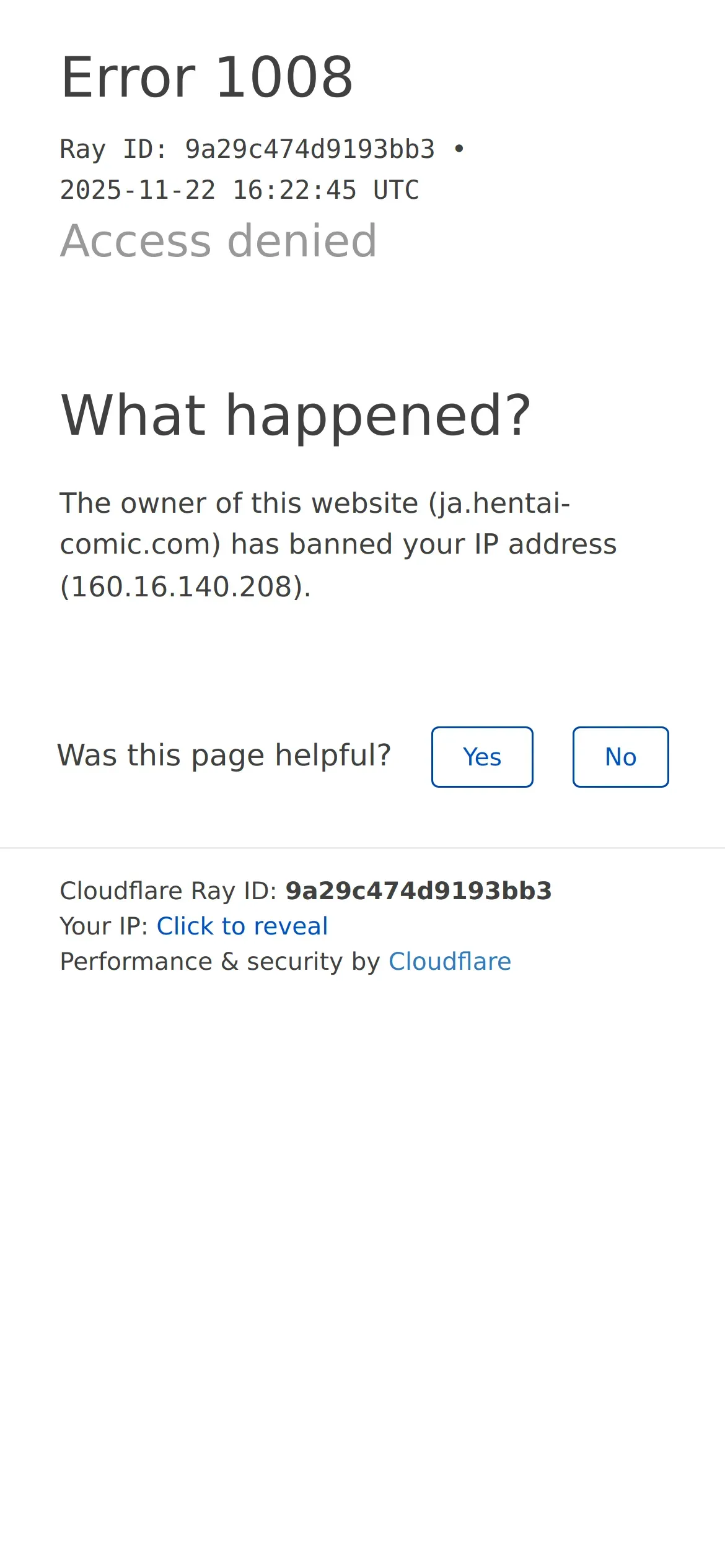The height and width of the screenshot is (1568, 725).
Task: Click the bullet dot after the Ray ID
Action: point(459,149)
